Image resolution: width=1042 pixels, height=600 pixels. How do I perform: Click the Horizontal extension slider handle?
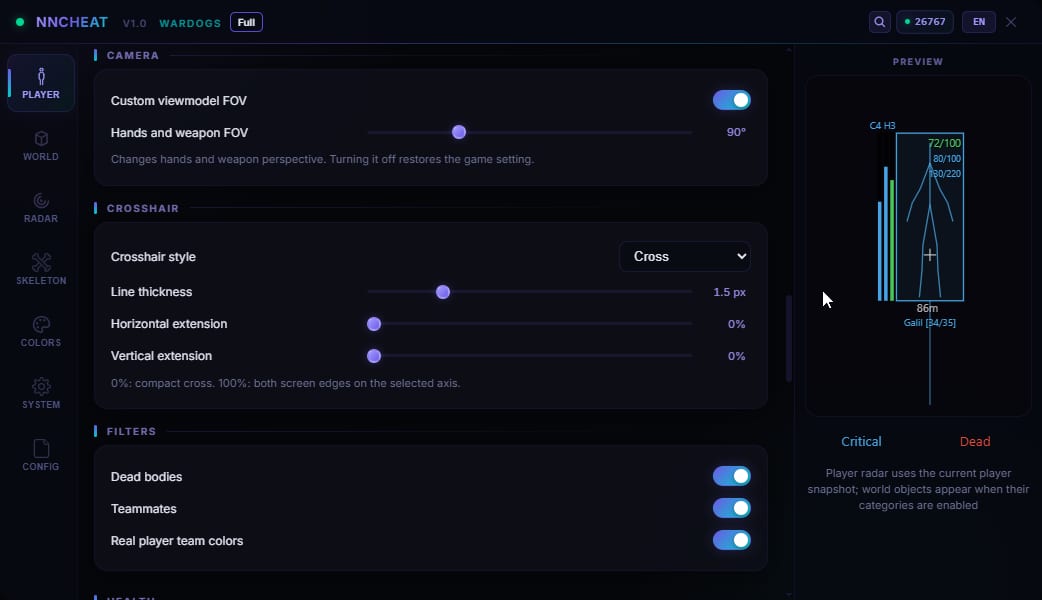coord(373,324)
